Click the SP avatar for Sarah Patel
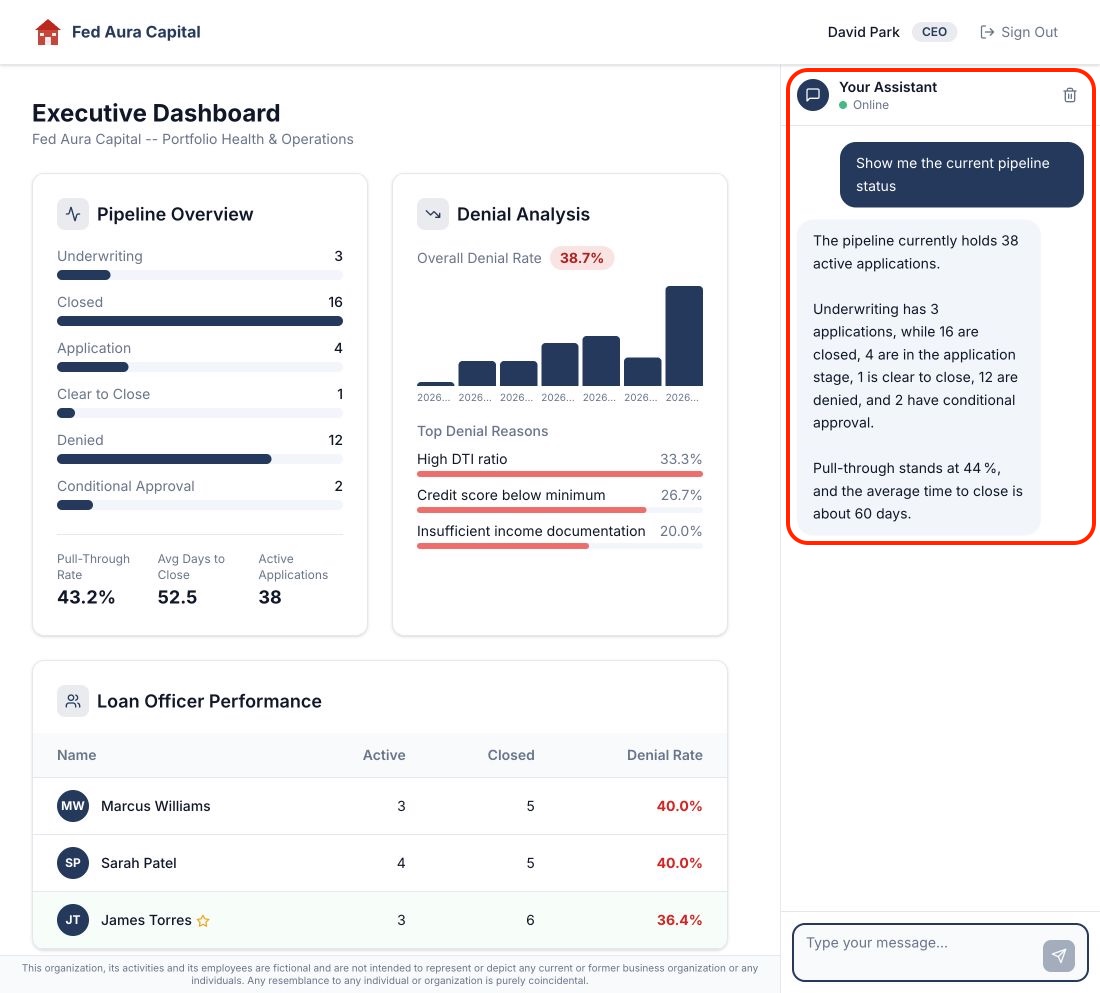The image size is (1100, 993). 73,862
